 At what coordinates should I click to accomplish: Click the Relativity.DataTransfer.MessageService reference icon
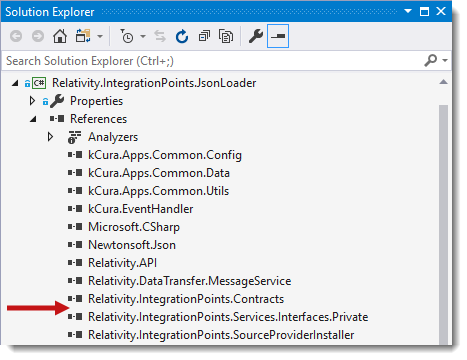75,281
